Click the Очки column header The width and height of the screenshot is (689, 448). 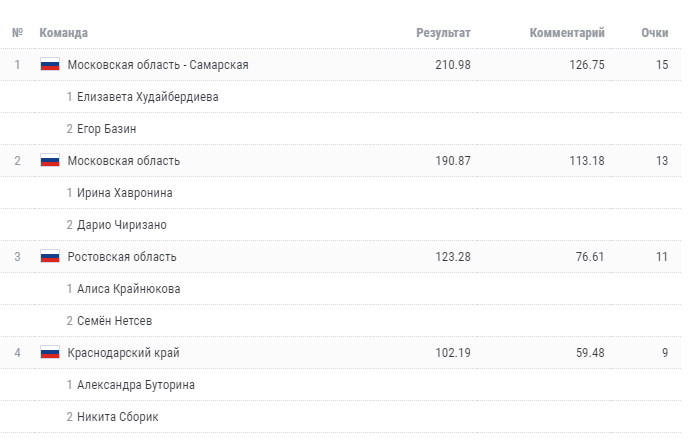point(655,33)
